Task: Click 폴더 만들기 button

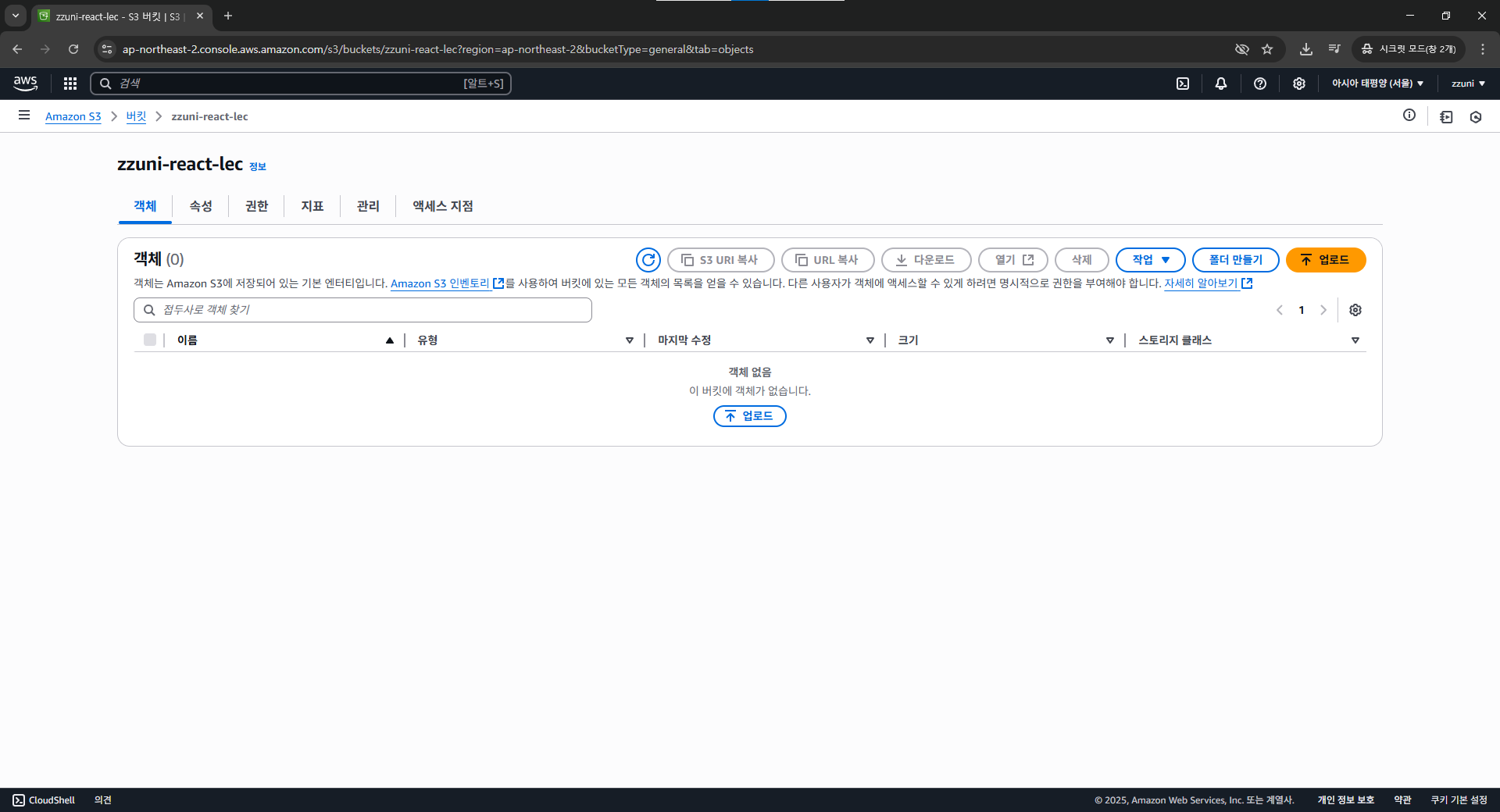Action: click(1236, 260)
